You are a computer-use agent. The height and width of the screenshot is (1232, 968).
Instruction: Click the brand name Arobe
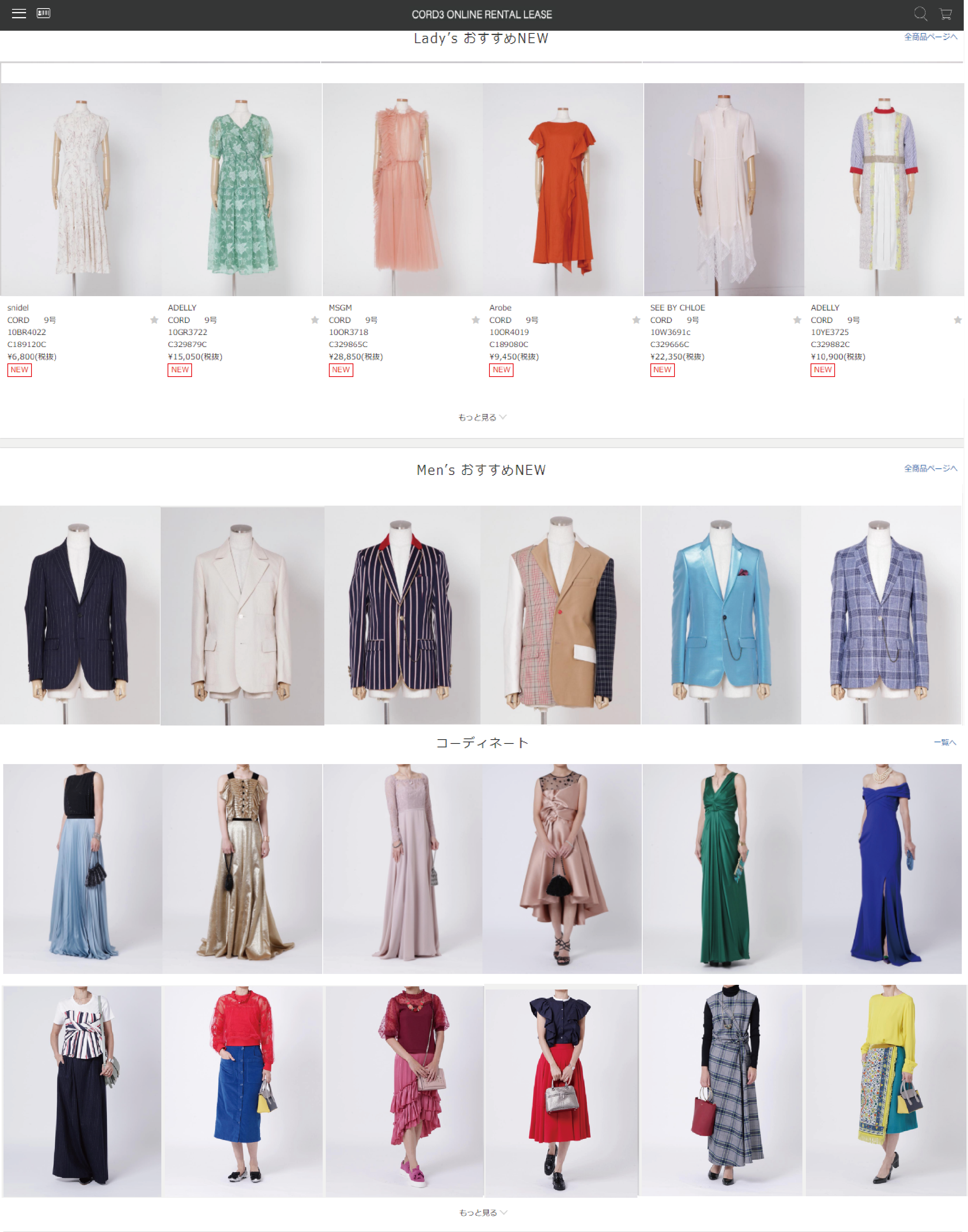click(500, 307)
